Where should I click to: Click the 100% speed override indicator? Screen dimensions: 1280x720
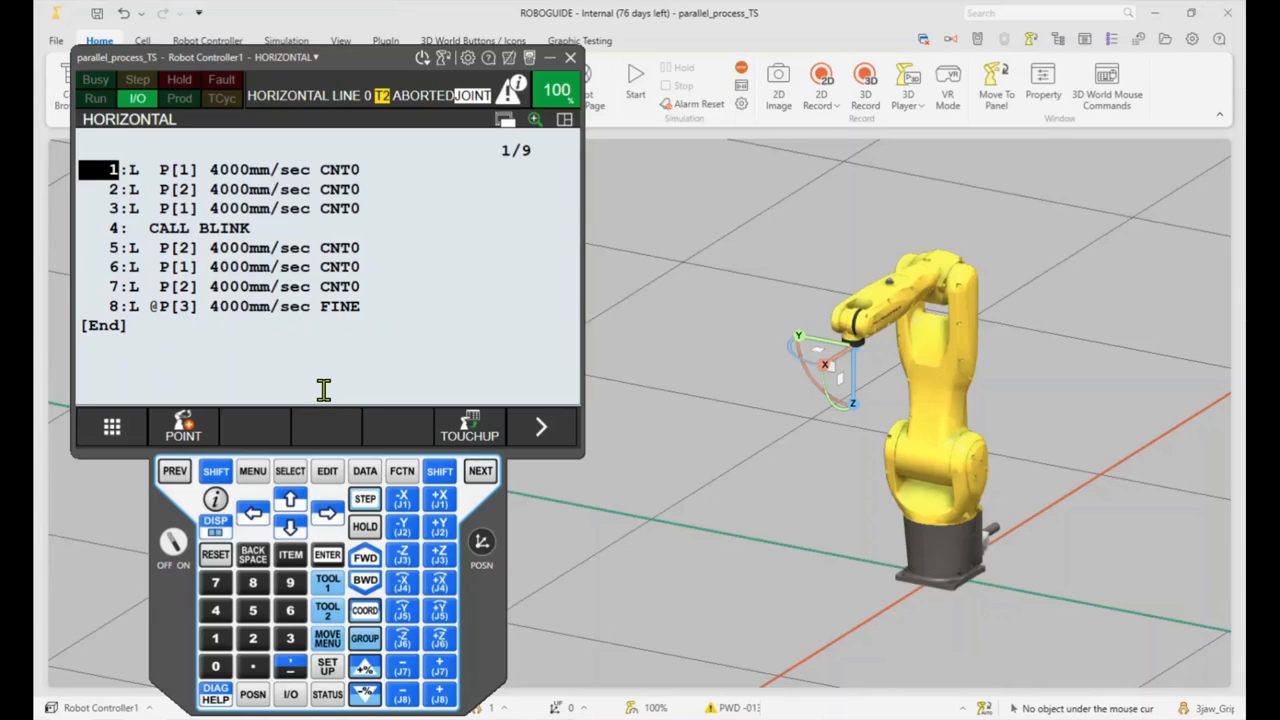557,91
